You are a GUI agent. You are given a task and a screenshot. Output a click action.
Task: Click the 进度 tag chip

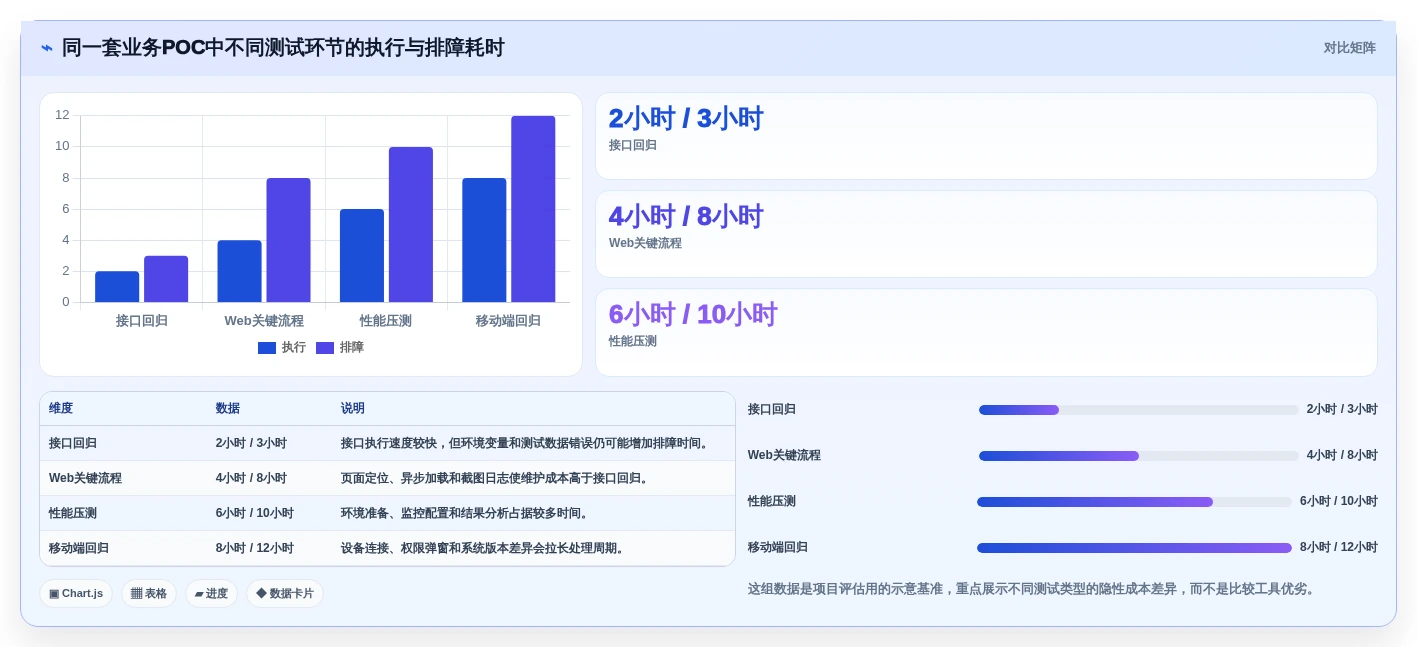pyautogui.click(x=211, y=594)
